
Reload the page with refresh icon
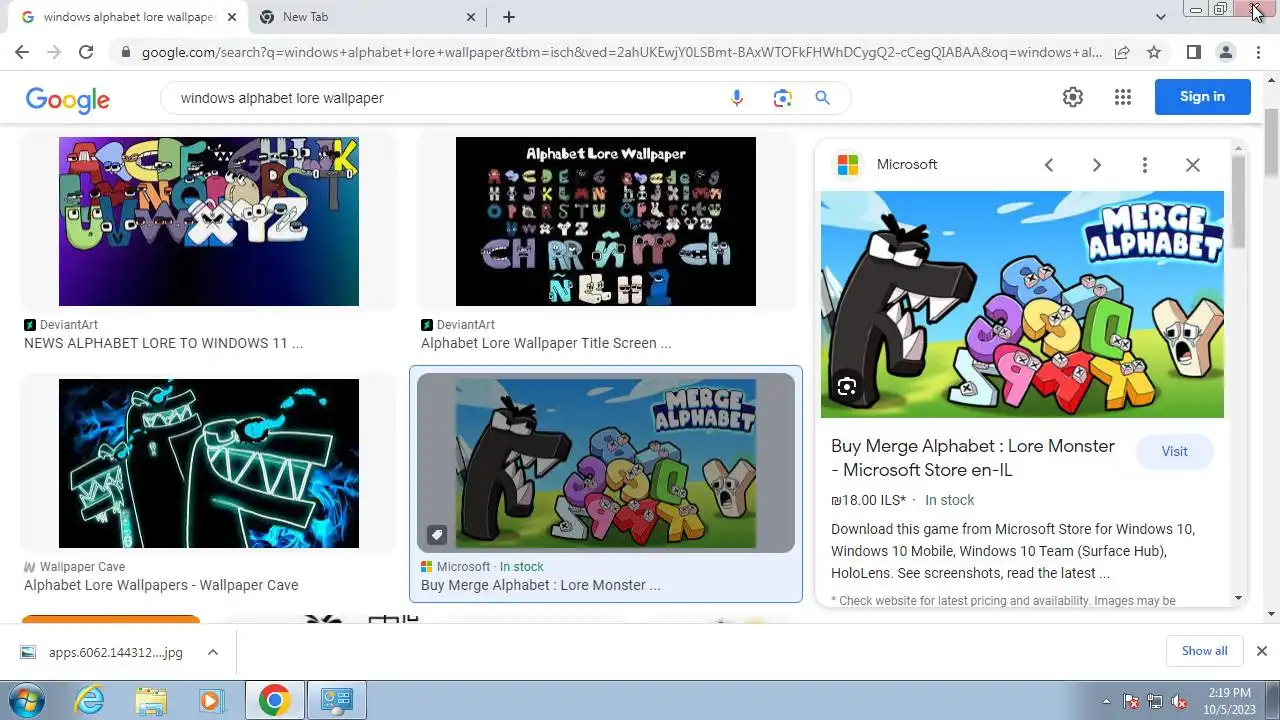pyautogui.click(x=86, y=52)
